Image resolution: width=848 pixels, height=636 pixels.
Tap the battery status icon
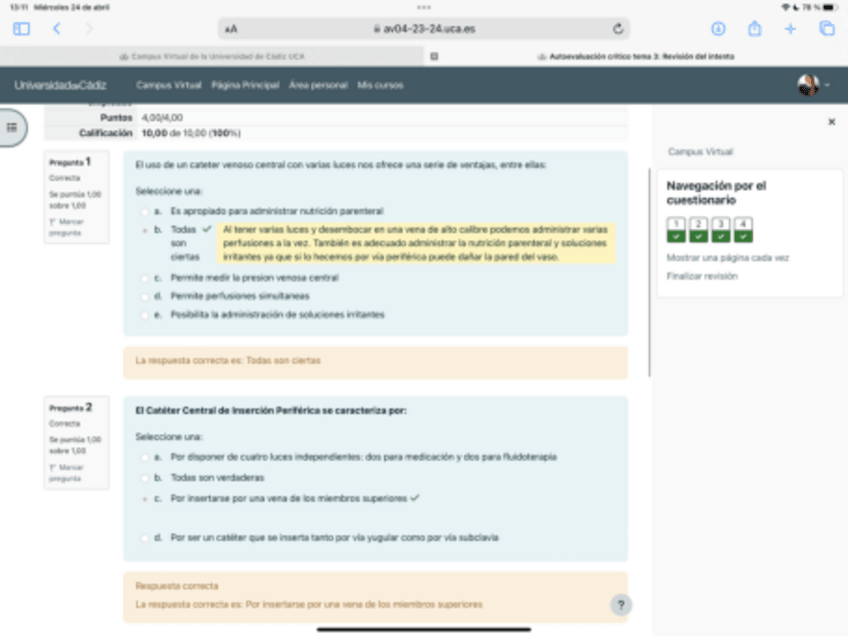(x=830, y=8)
